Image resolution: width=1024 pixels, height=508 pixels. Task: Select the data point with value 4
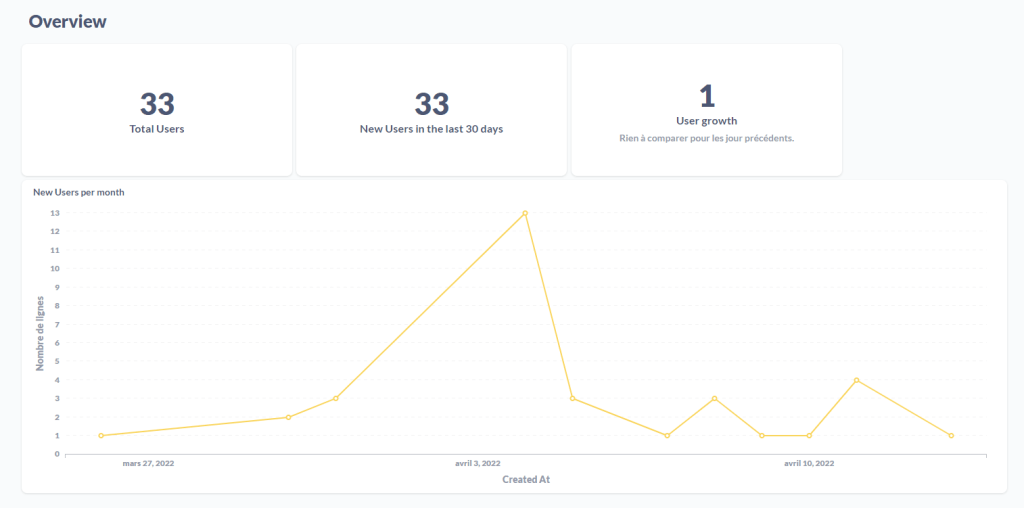(x=857, y=380)
